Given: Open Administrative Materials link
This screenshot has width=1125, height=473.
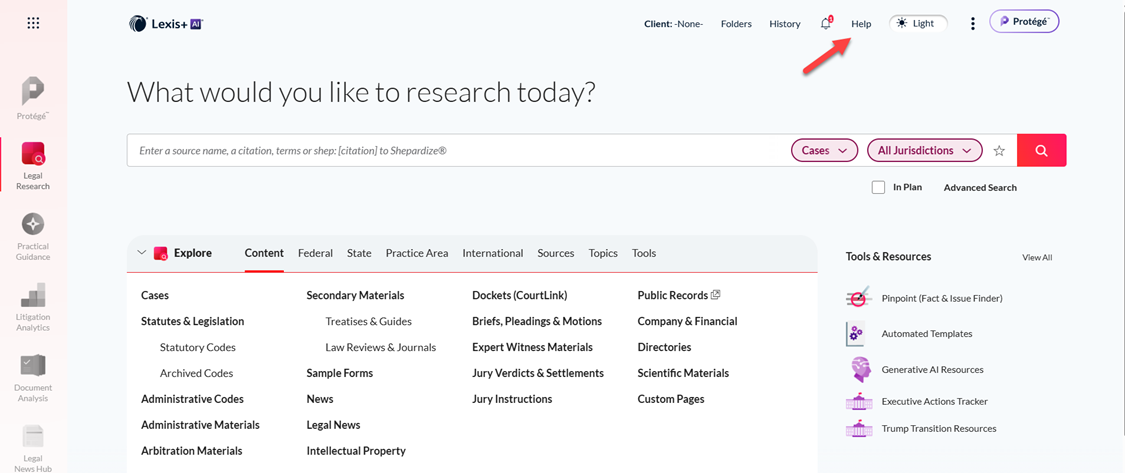Looking at the screenshot, I should [x=200, y=425].
